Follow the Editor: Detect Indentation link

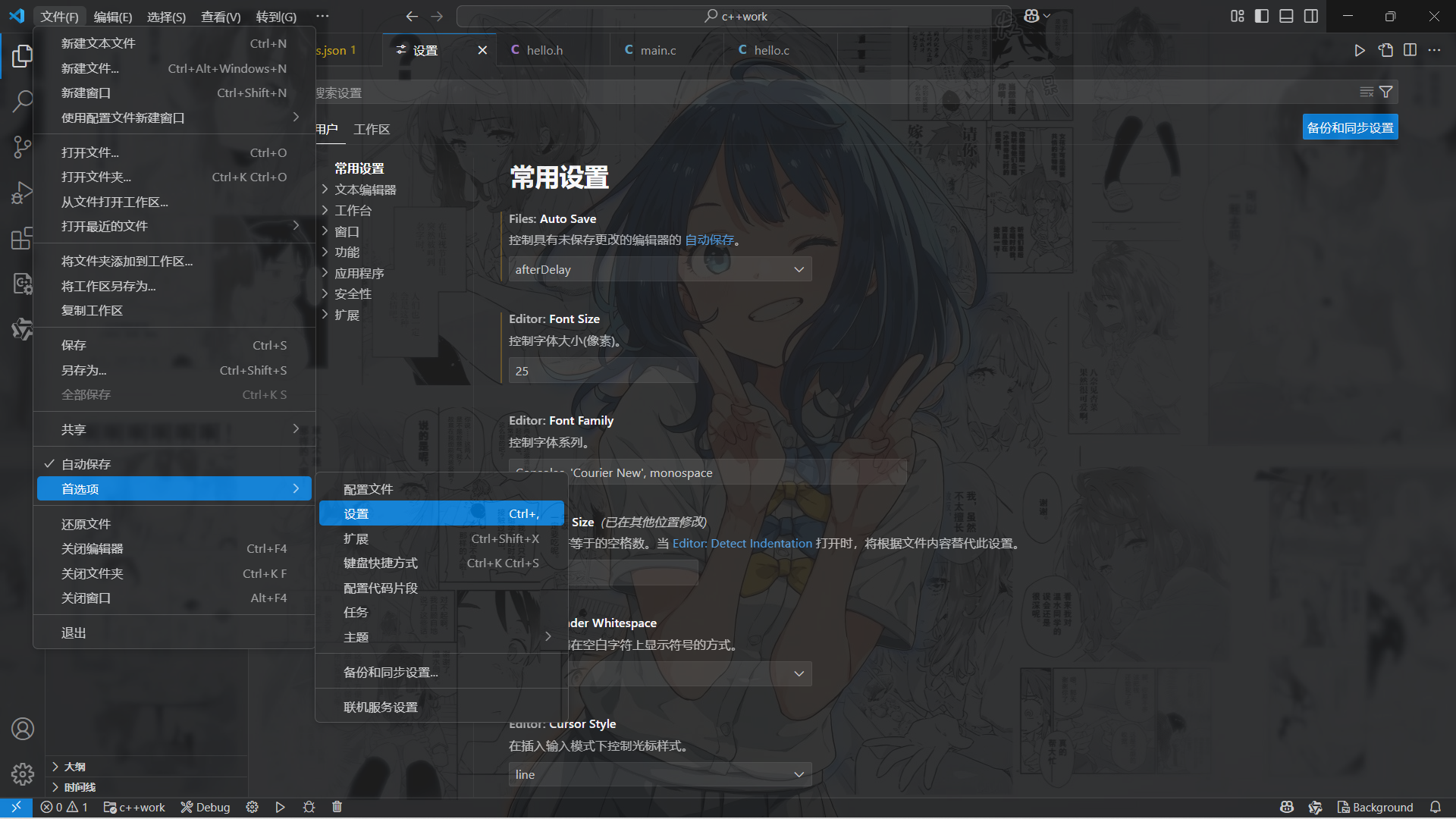742,544
